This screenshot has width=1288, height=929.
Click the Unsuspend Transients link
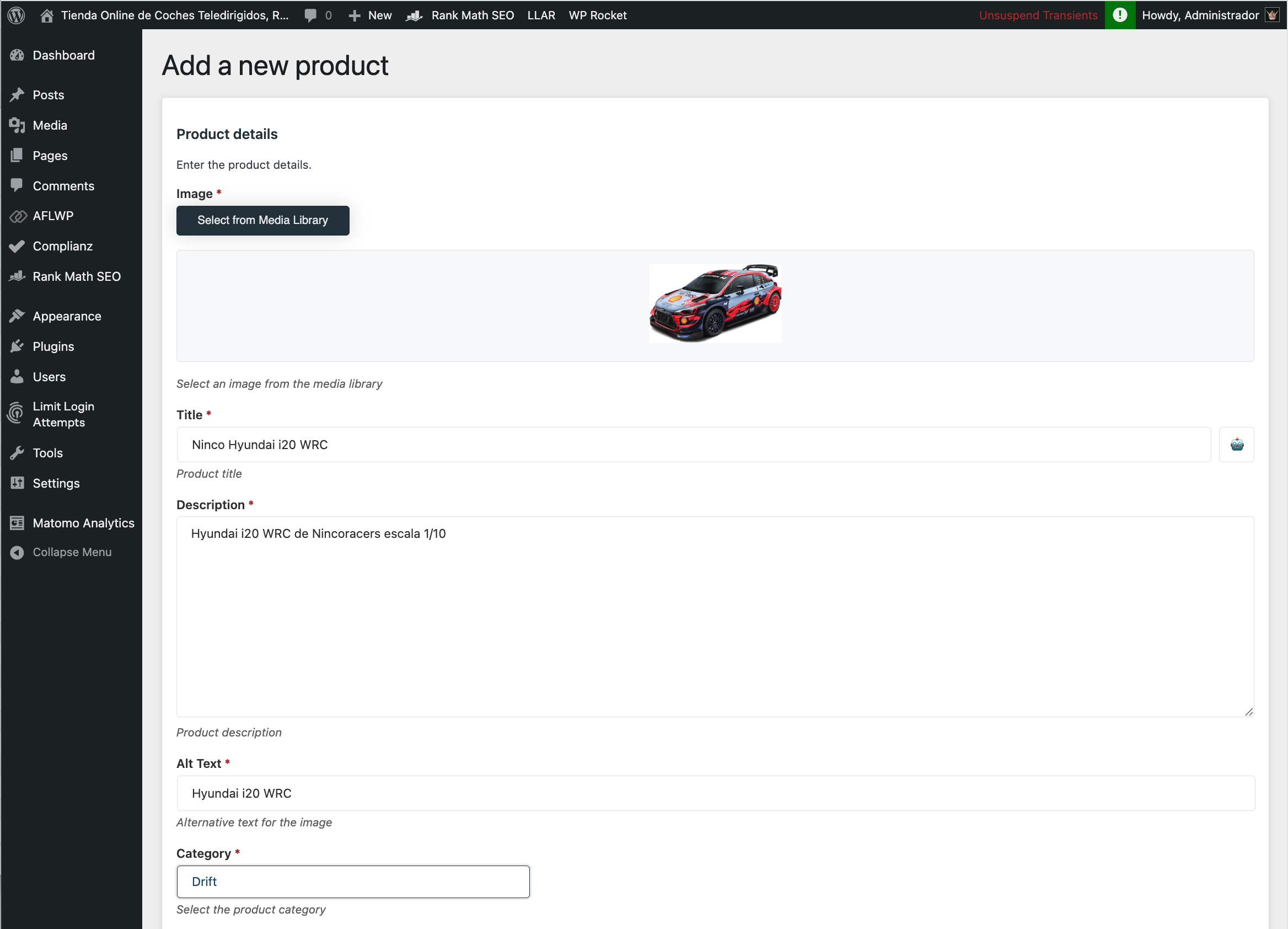(1038, 15)
